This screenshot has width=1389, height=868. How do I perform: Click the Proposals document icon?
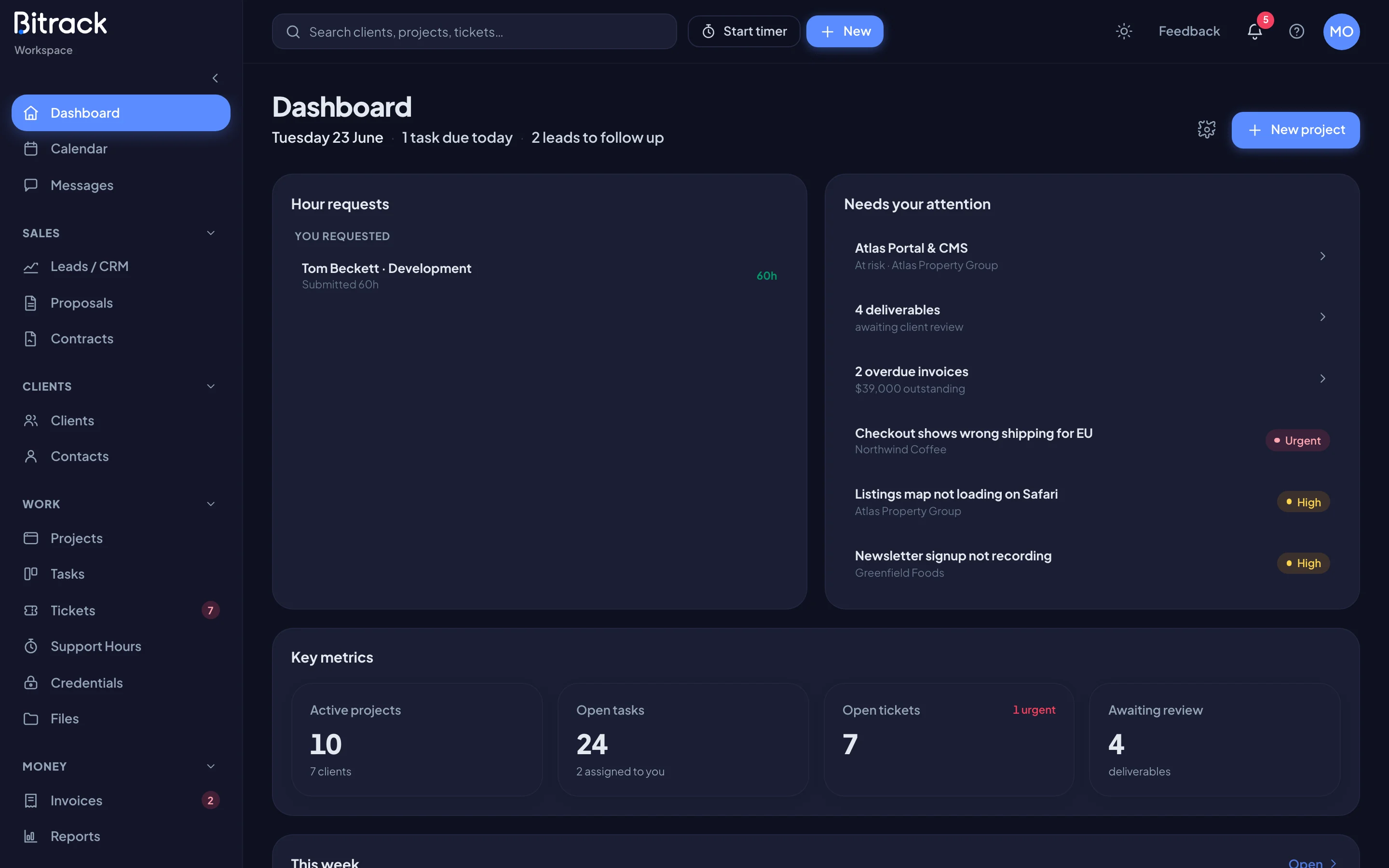tap(31, 302)
